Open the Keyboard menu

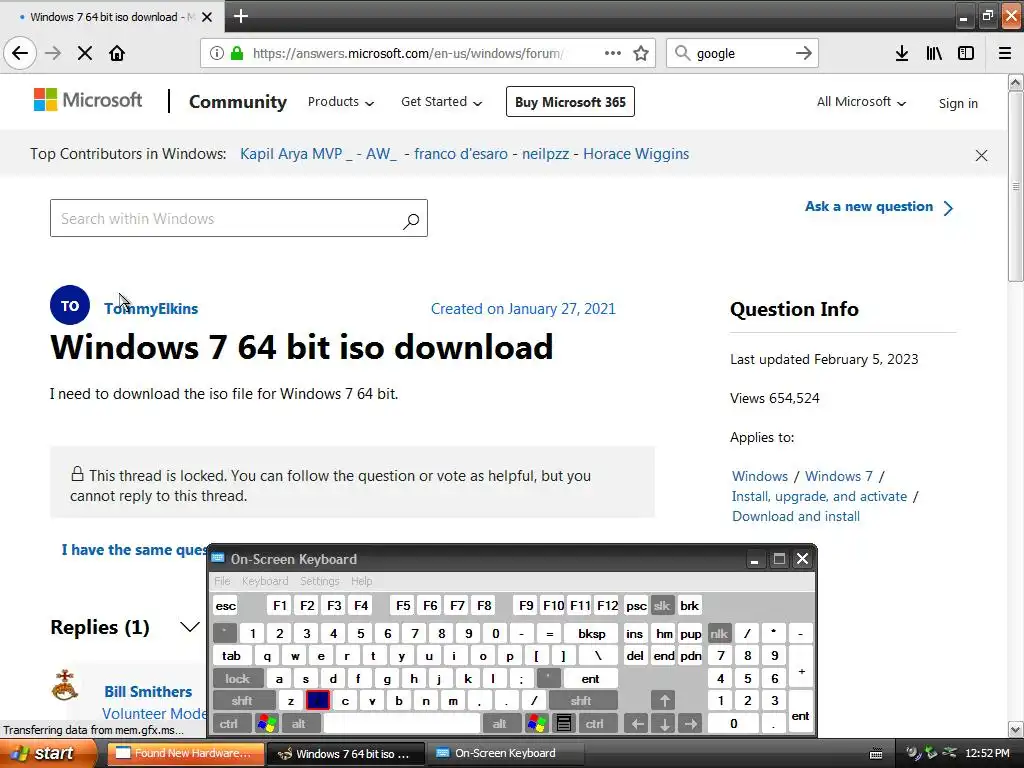pos(264,581)
